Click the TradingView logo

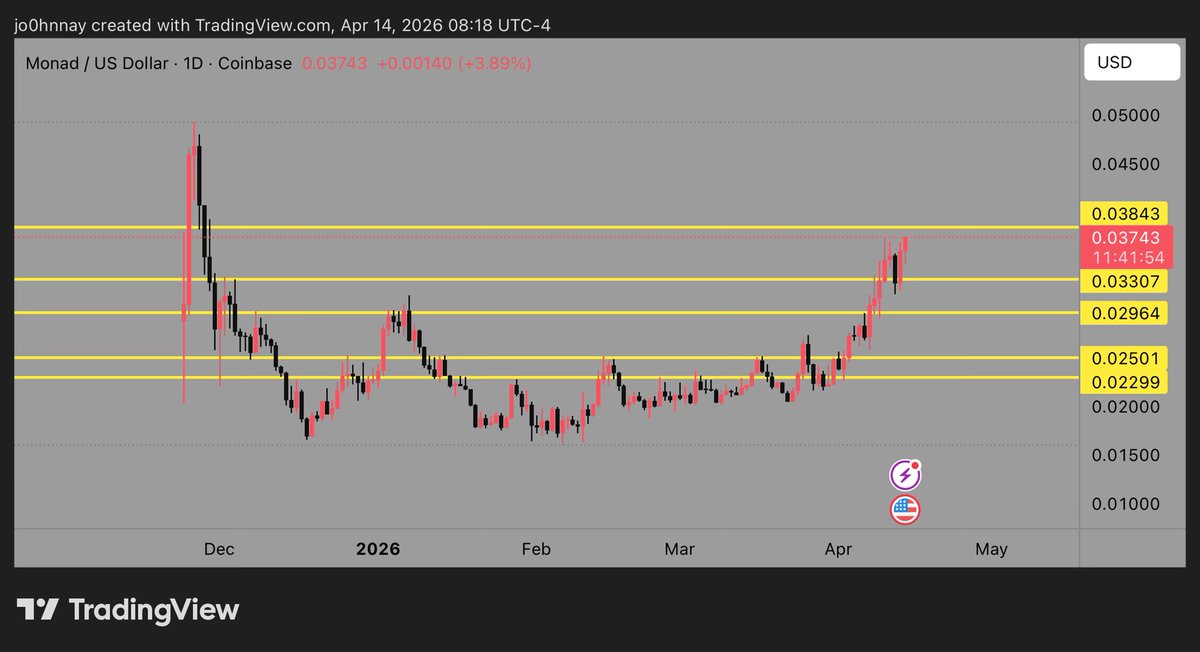pyautogui.click(x=128, y=609)
